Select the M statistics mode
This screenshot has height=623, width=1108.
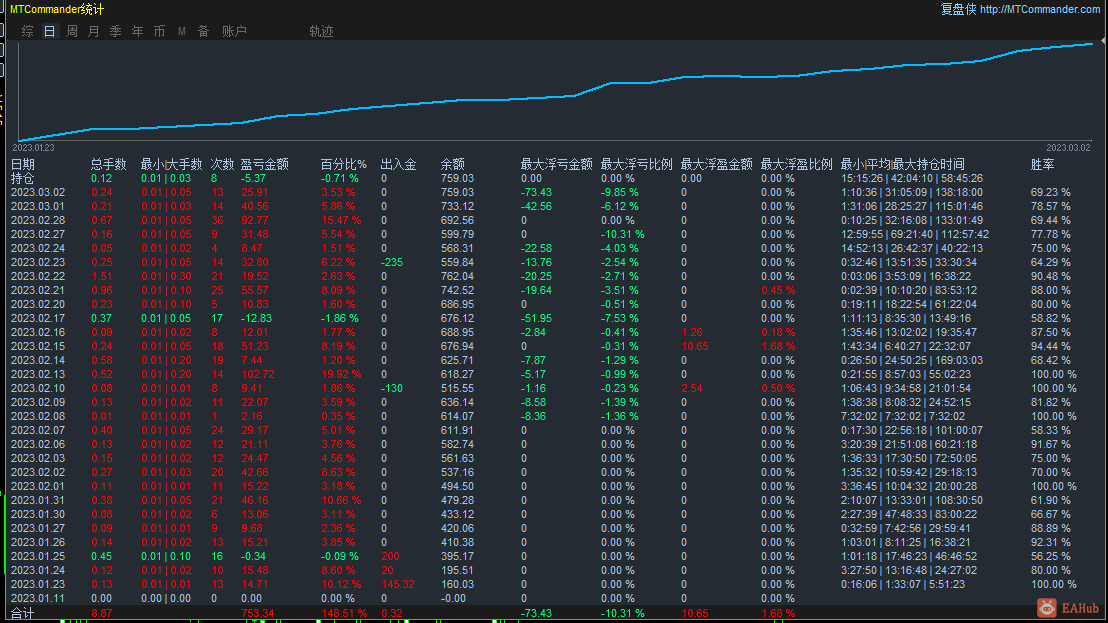click(181, 30)
